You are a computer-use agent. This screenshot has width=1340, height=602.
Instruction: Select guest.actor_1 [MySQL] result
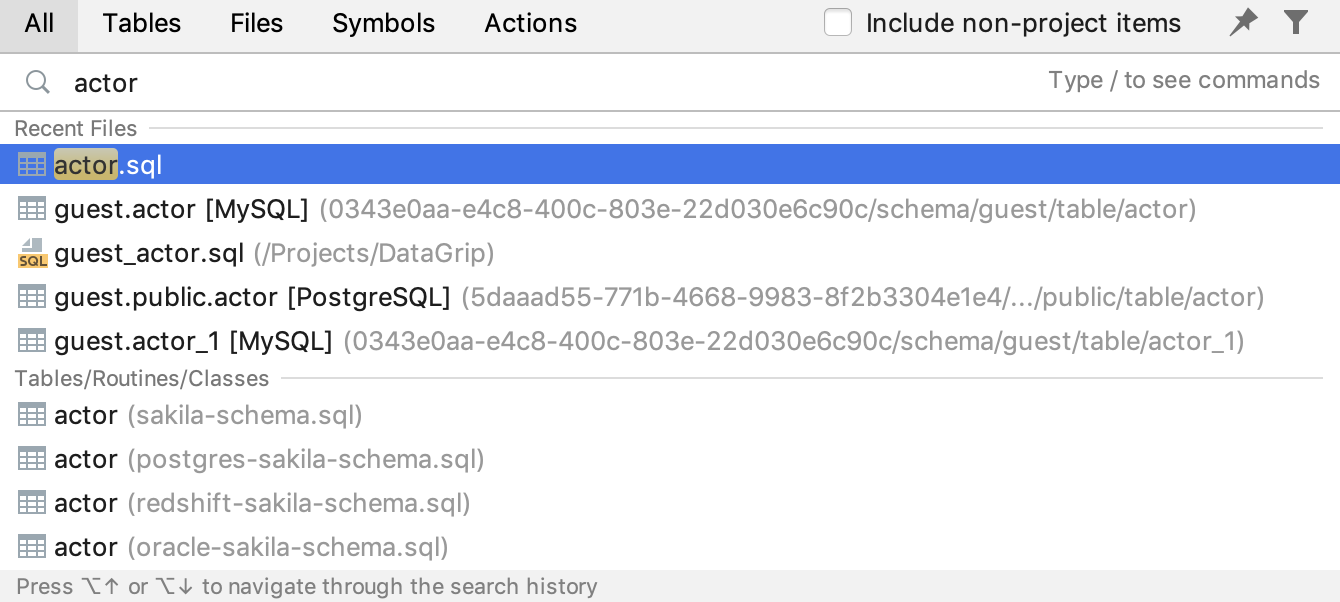pos(670,341)
